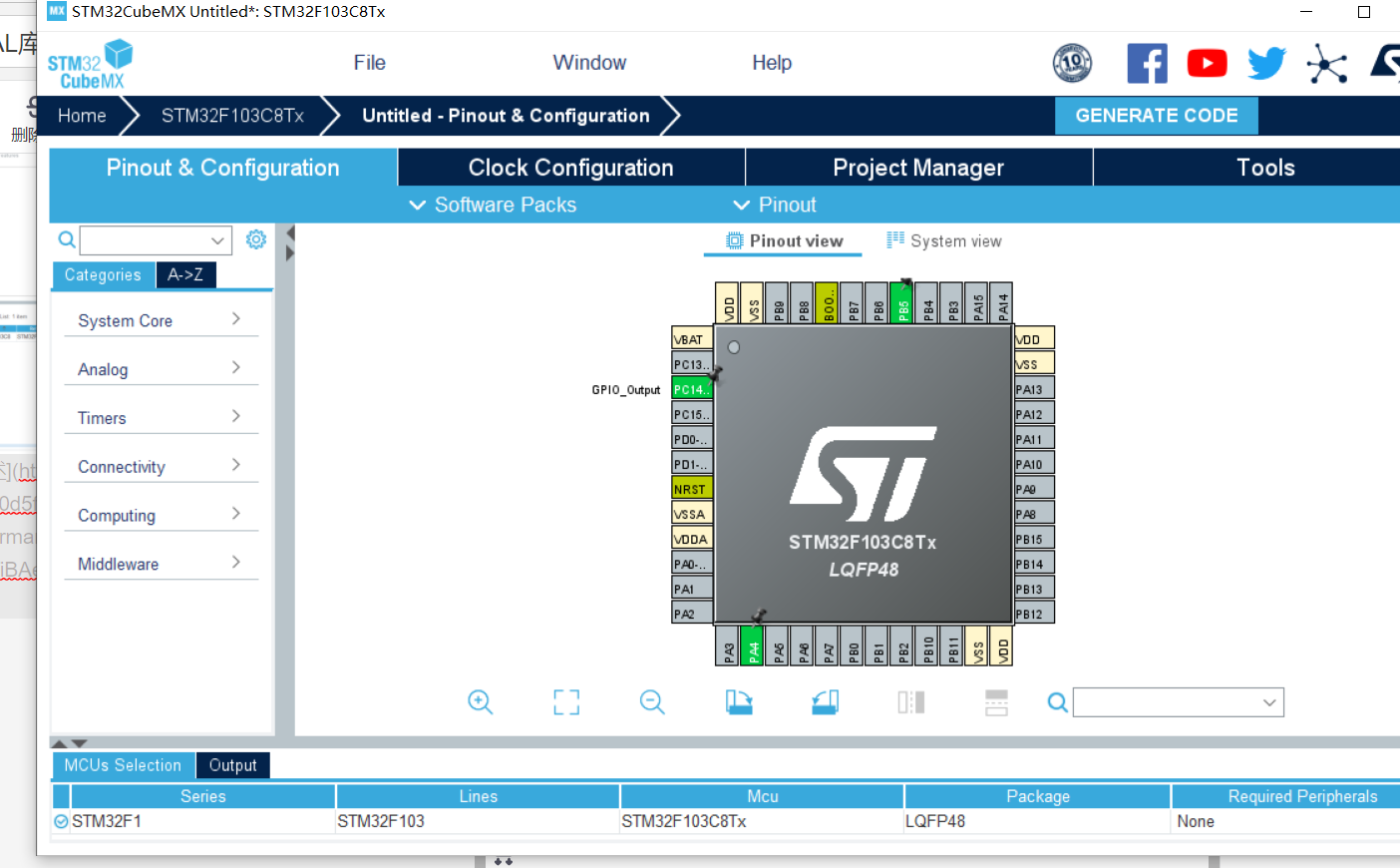Open the pin search combo box arrow
Image resolution: width=1400 pixels, height=868 pixels.
1269,702
